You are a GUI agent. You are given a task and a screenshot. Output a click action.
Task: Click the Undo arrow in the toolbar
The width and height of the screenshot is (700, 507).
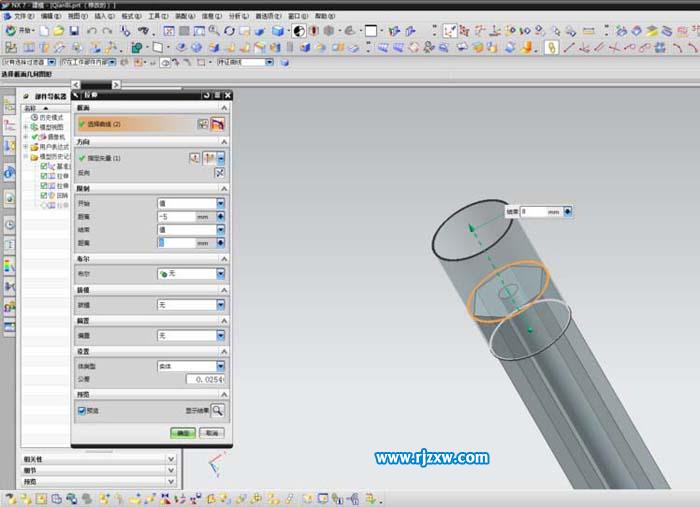[x=92, y=32]
